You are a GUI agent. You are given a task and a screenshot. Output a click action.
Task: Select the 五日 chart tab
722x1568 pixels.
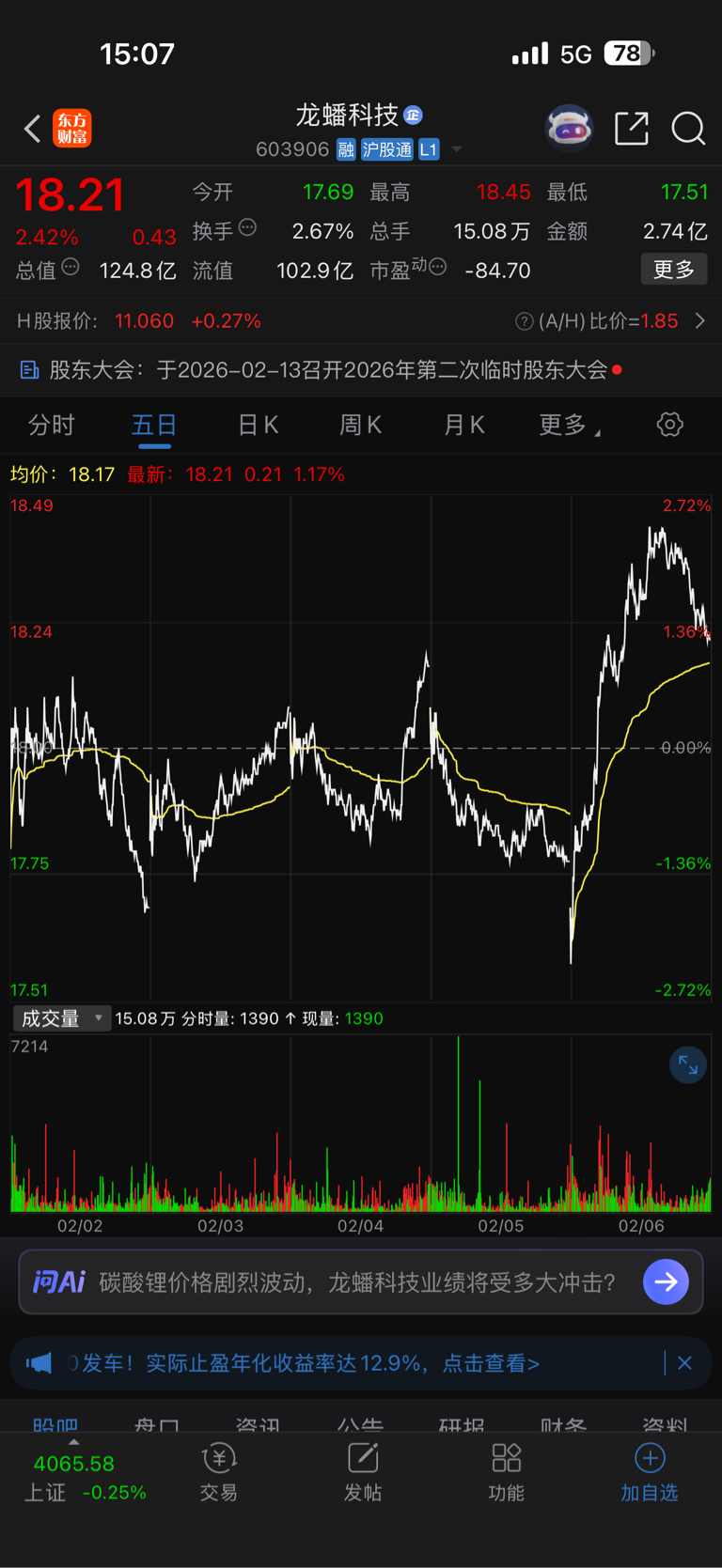click(x=154, y=426)
